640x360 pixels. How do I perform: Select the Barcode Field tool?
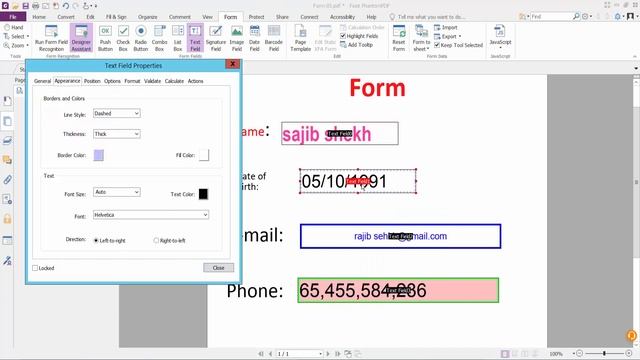(x=274, y=38)
